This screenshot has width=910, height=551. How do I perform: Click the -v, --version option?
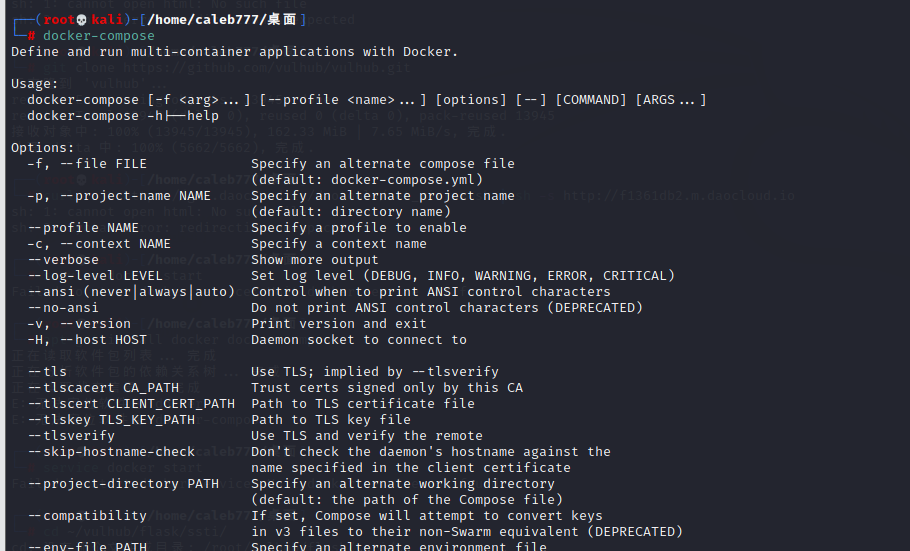click(79, 324)
